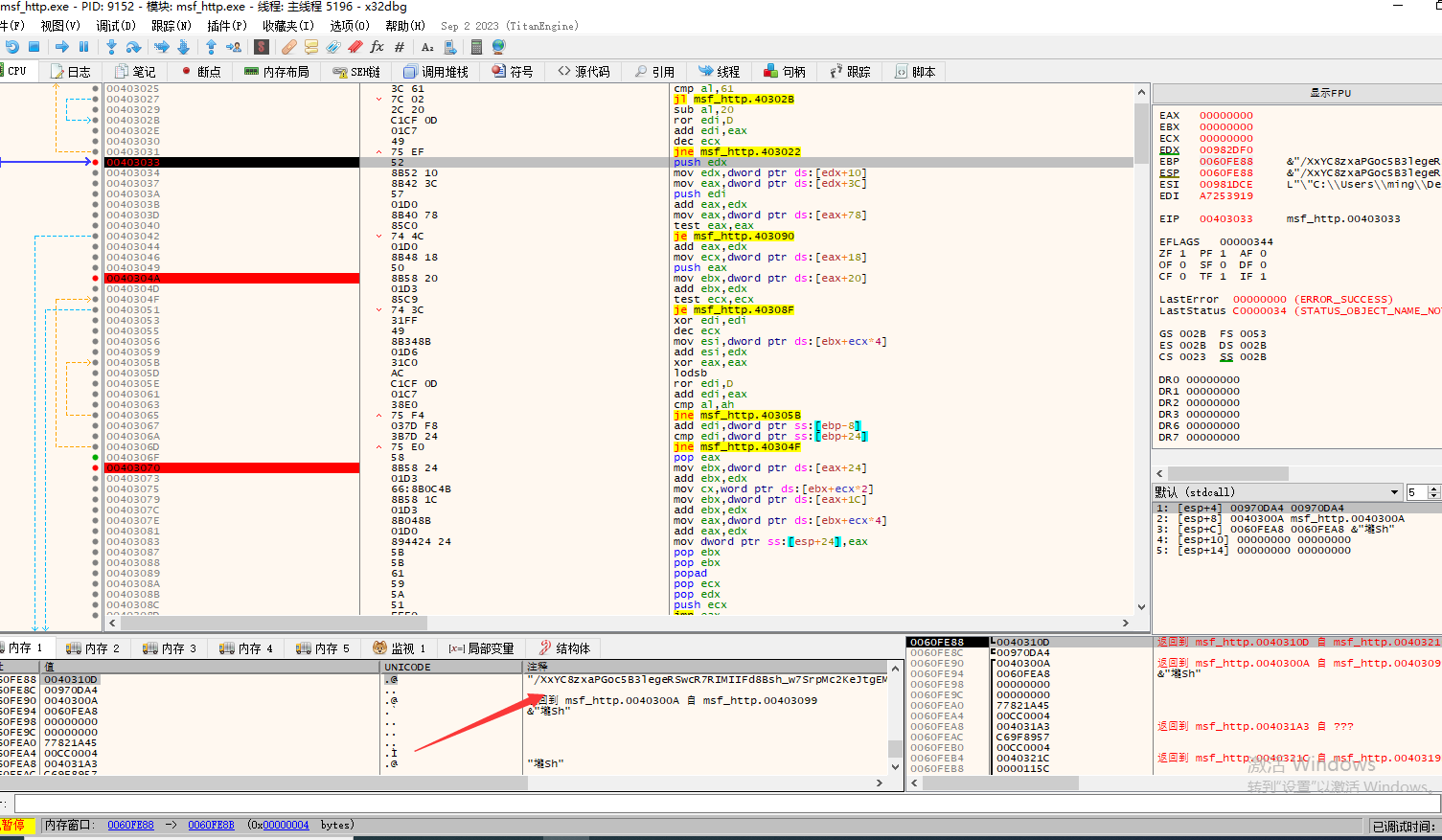Click the Stop (close debuggee) icon
Image resolution: width=1442 pixels, height=840 pixels.
click(34, 46)
